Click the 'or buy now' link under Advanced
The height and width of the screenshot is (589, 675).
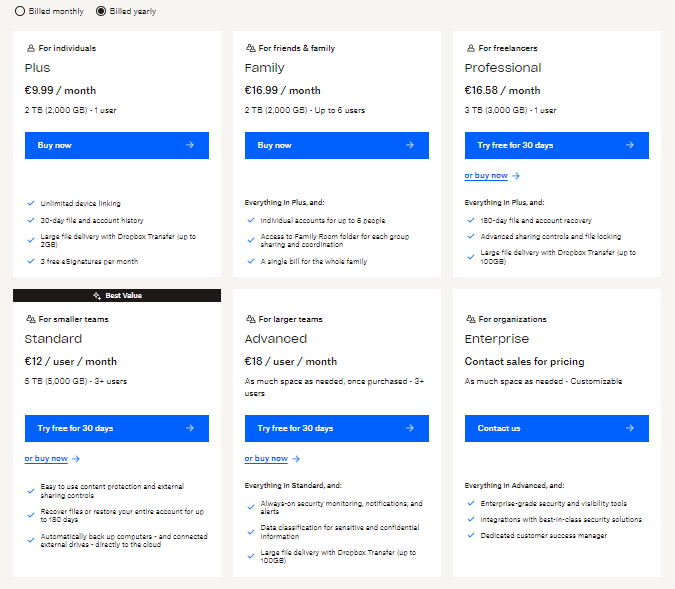[266, 459]
